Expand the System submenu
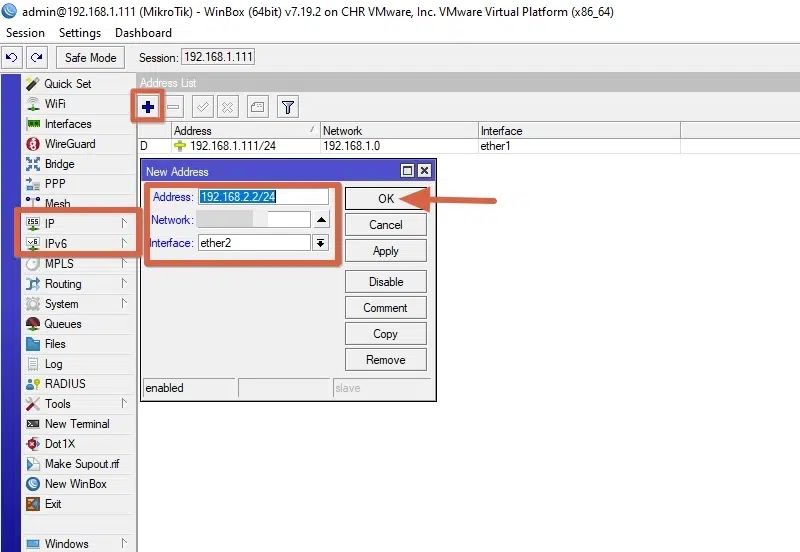Image resolution: width=800 pixels, height=552 pixels. pos(79,304)
